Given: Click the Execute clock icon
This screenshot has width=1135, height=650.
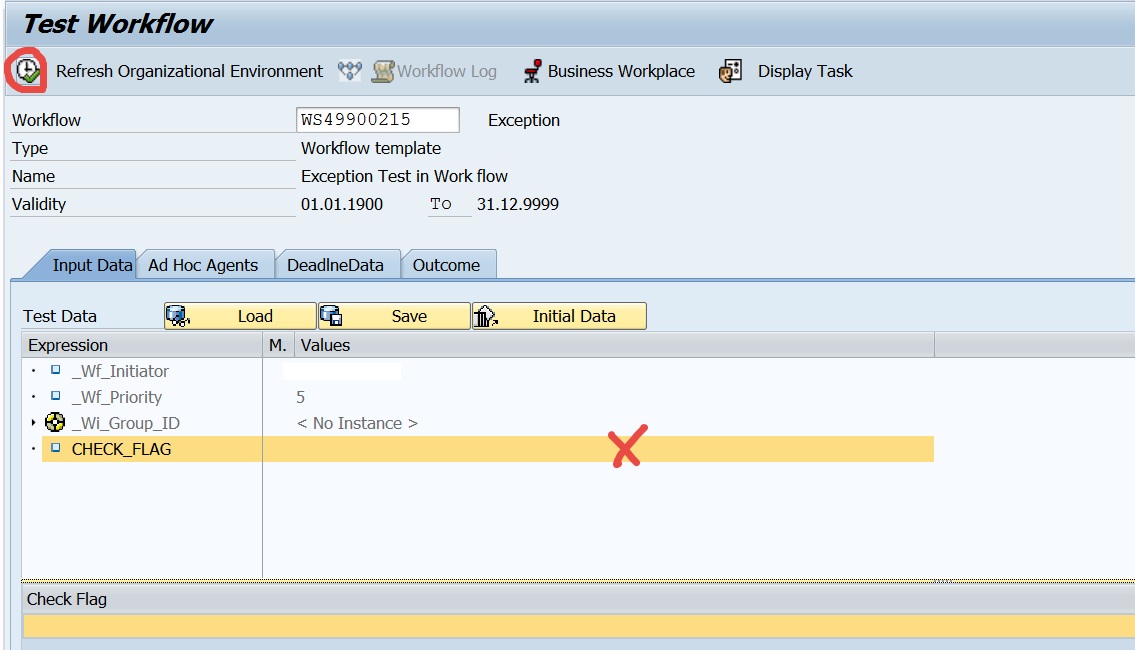Looking at the screenshot, I should tap(28, 71).
